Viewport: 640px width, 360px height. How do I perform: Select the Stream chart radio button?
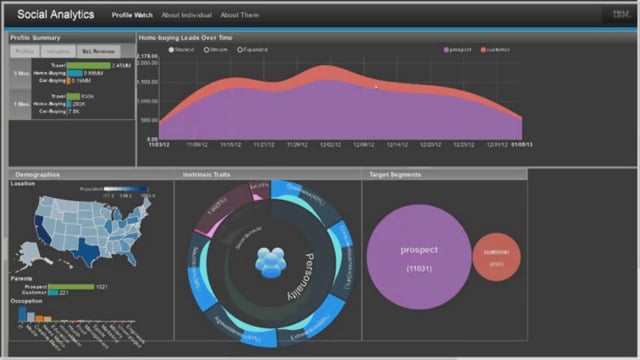[x=207, y=50]
